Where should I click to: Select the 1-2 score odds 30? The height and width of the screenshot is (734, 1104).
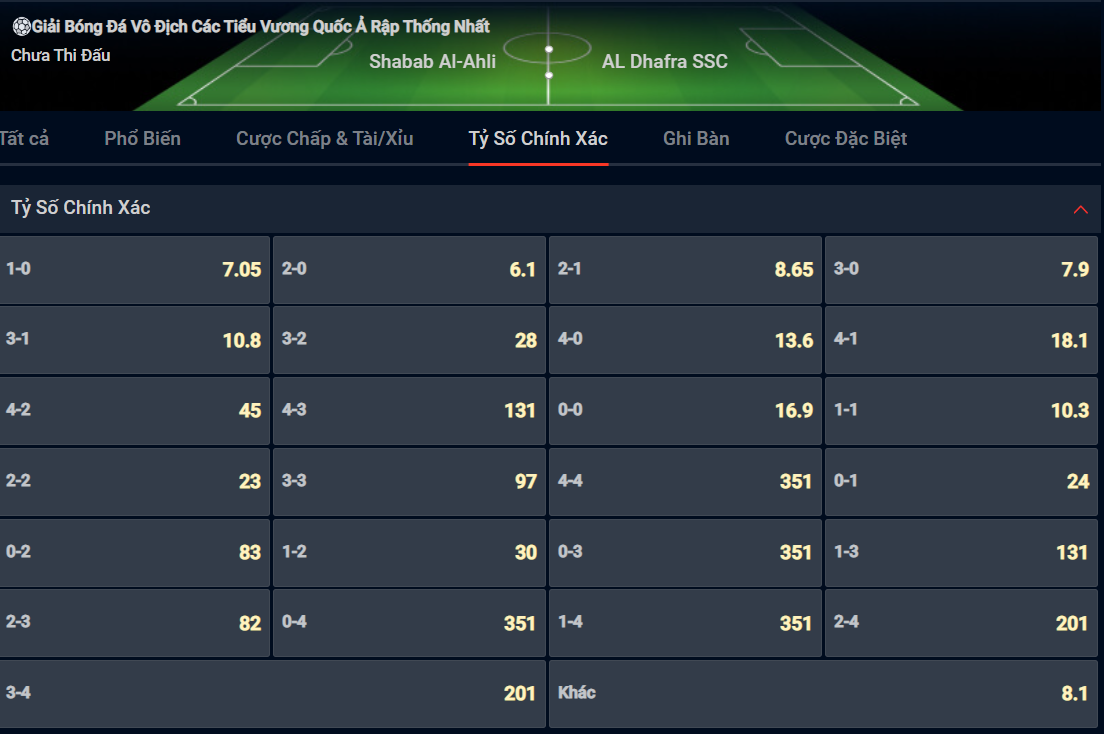409,553
